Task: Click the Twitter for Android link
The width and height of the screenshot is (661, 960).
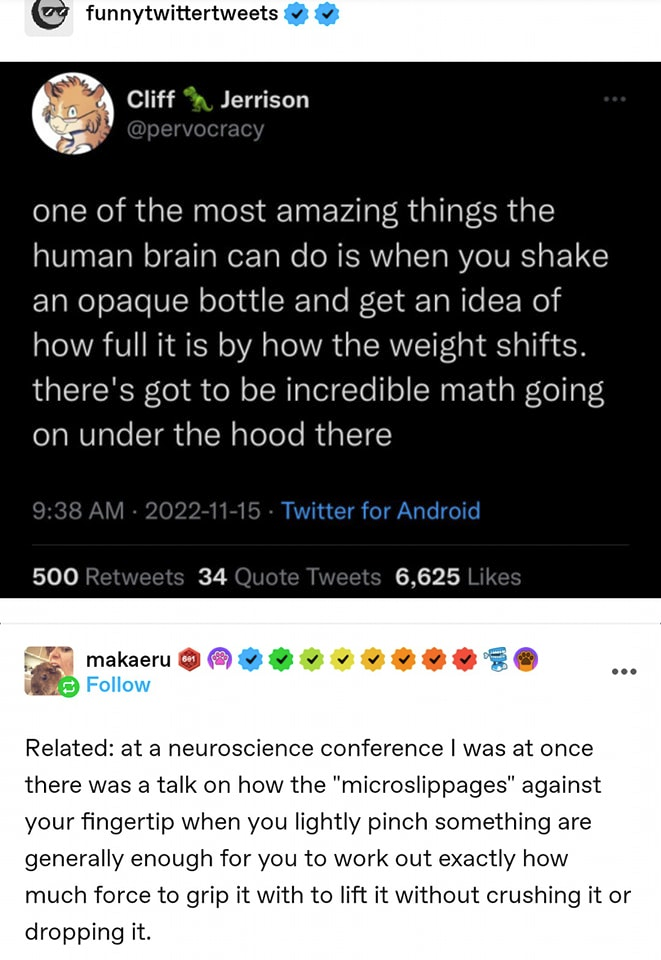Action: click(x=380, y=511)
